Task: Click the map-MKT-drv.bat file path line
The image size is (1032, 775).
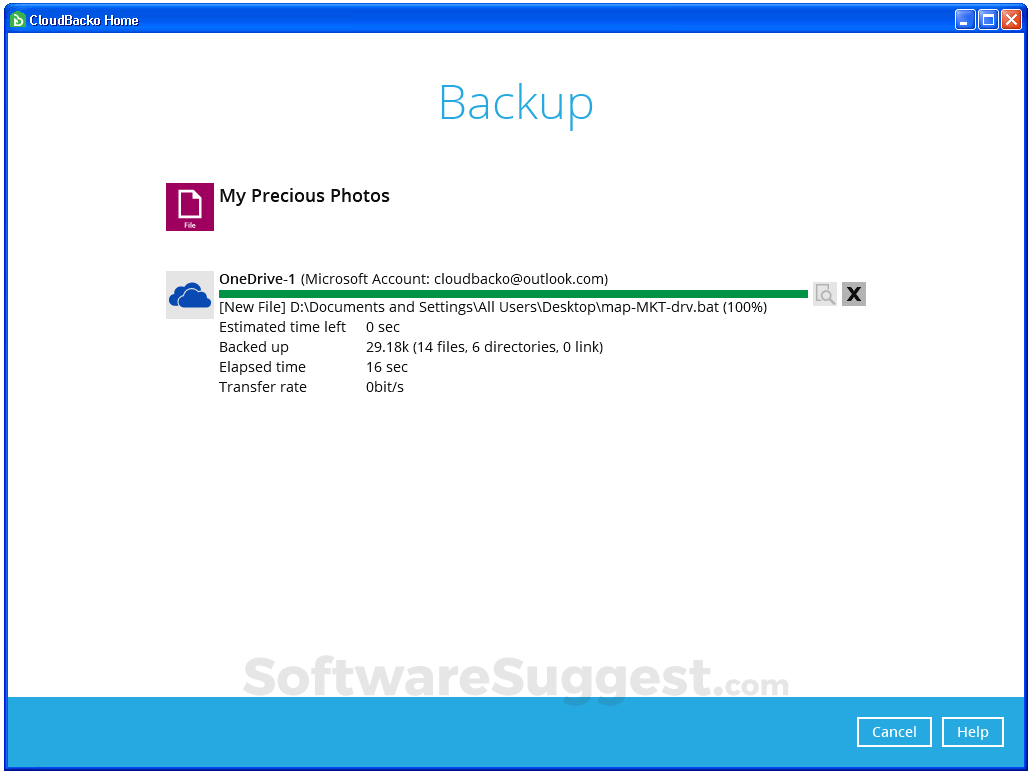Action: click(493, 307)
